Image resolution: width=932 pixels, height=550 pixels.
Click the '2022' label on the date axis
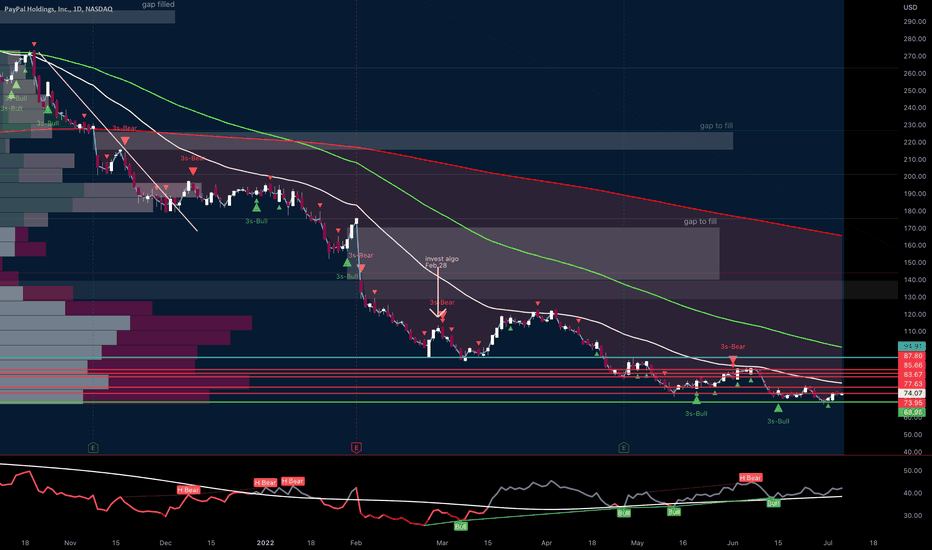(x=265, y=543)
